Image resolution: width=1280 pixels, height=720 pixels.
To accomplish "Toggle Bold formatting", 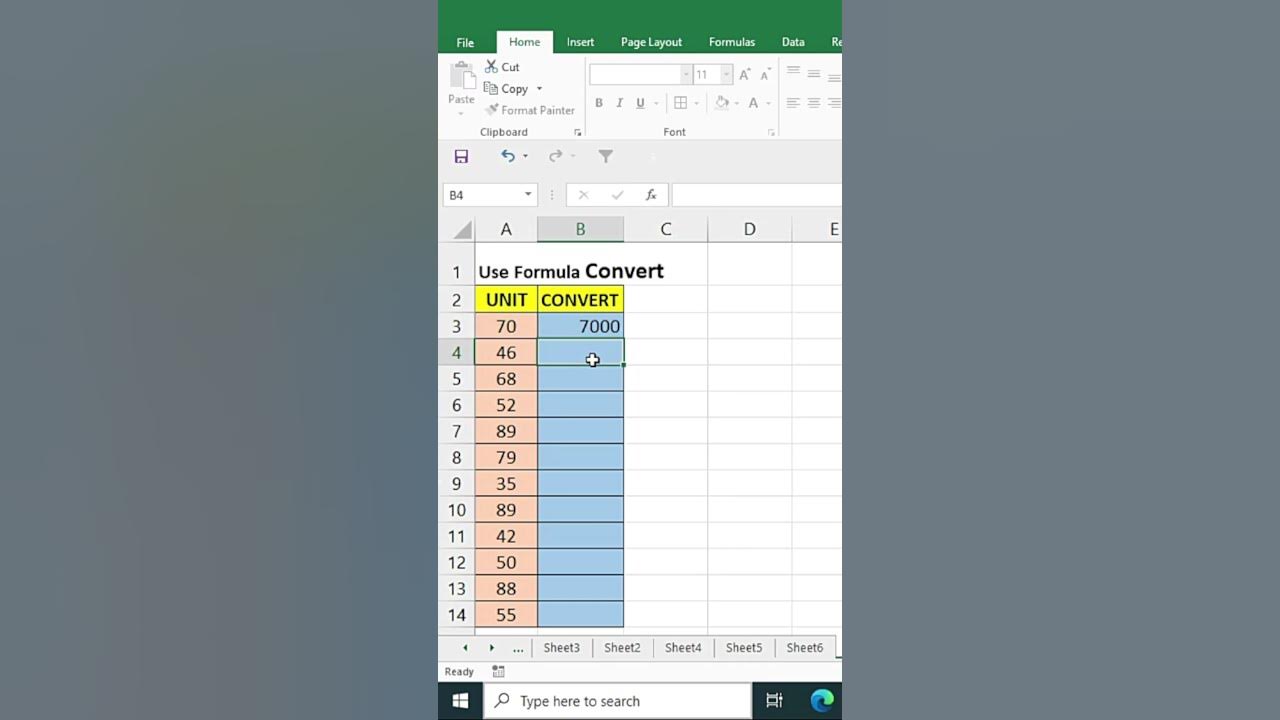I will tap(599, 103).
